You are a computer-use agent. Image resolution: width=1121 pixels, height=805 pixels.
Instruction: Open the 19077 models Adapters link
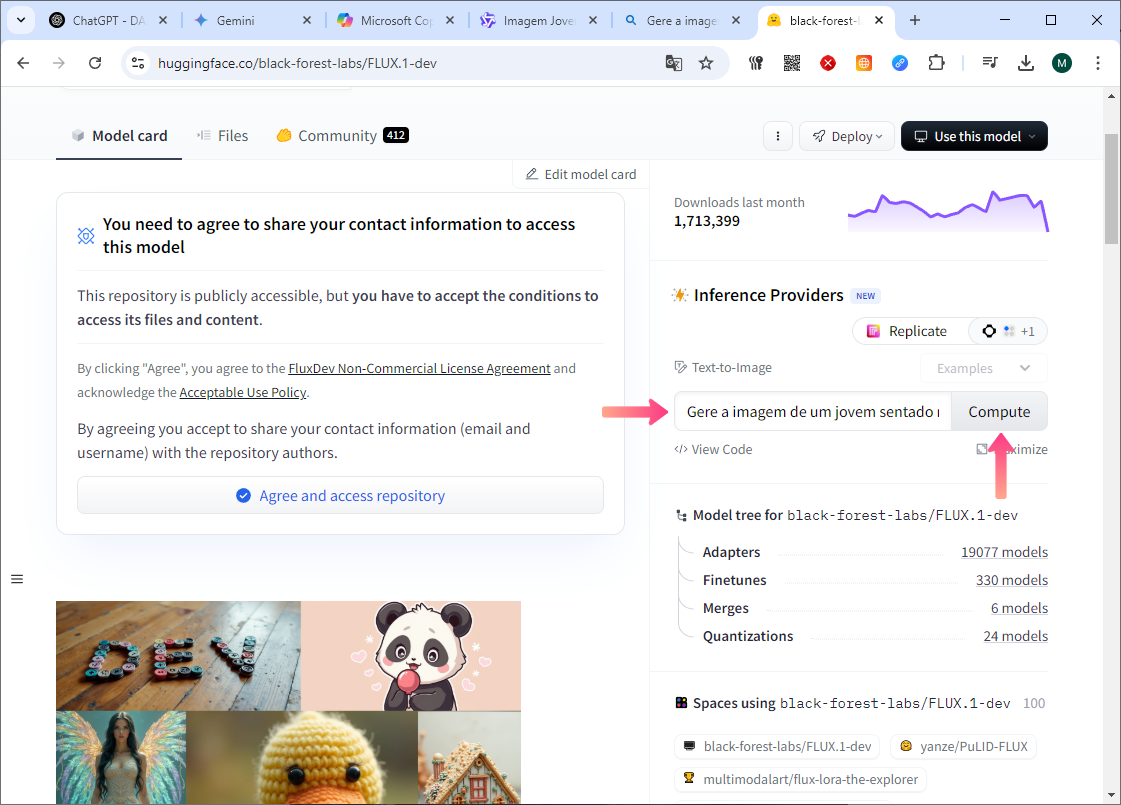coord(1004,552)
